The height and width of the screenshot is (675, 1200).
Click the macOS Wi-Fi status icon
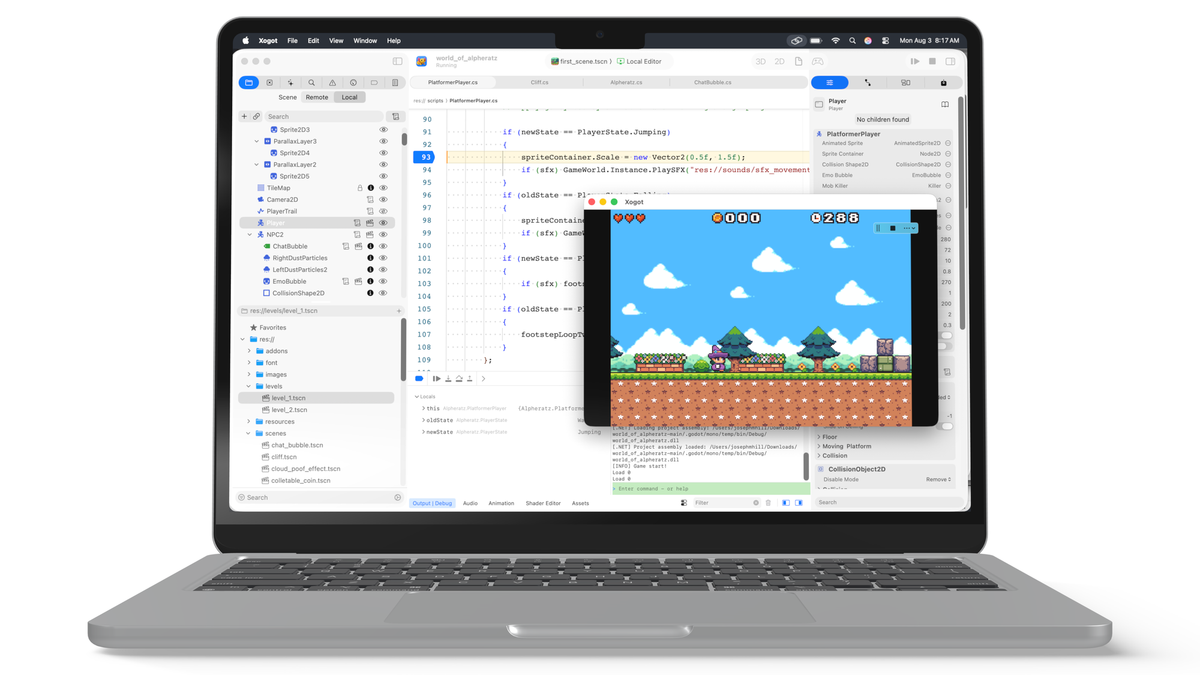tap(835, 41)
